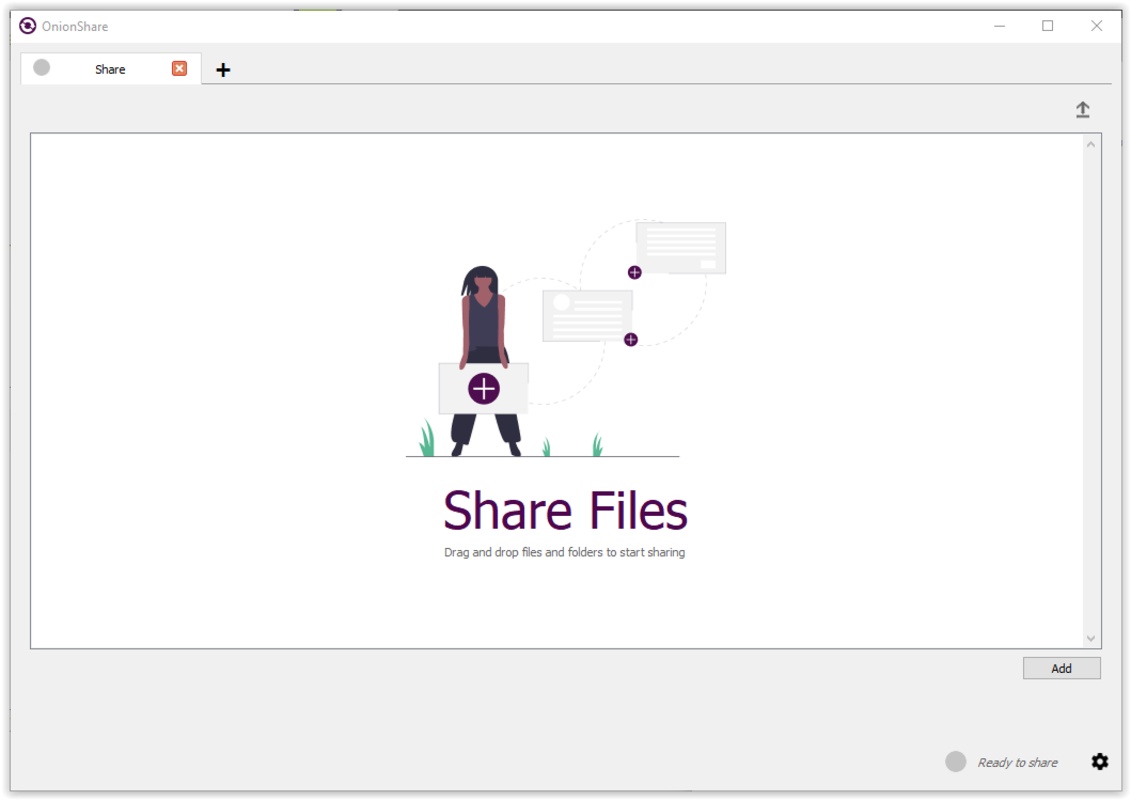
Task: Click the 'Share Files' heading
Action: coord(565,510)
